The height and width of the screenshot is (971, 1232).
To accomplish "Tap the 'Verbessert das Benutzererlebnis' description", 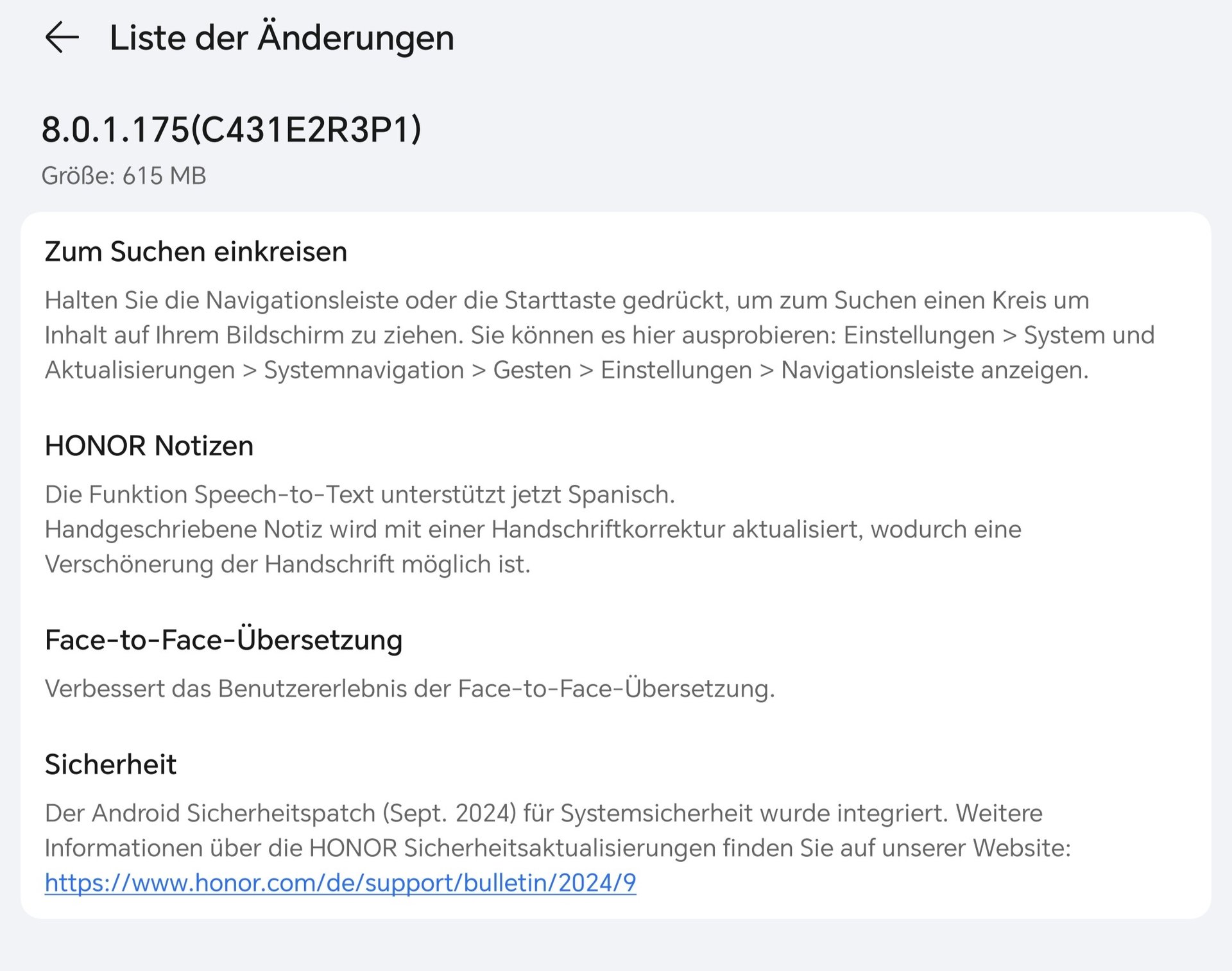I will [409, 689].
